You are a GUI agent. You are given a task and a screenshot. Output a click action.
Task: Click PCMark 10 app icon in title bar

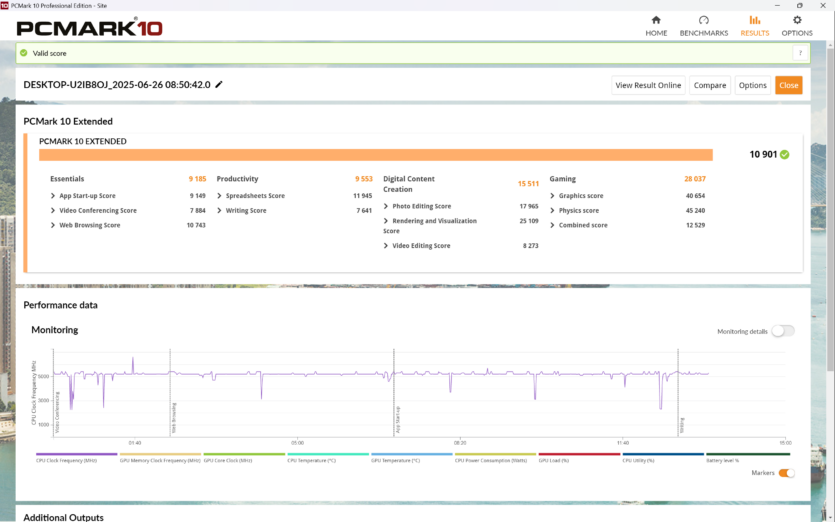(5, 5)
